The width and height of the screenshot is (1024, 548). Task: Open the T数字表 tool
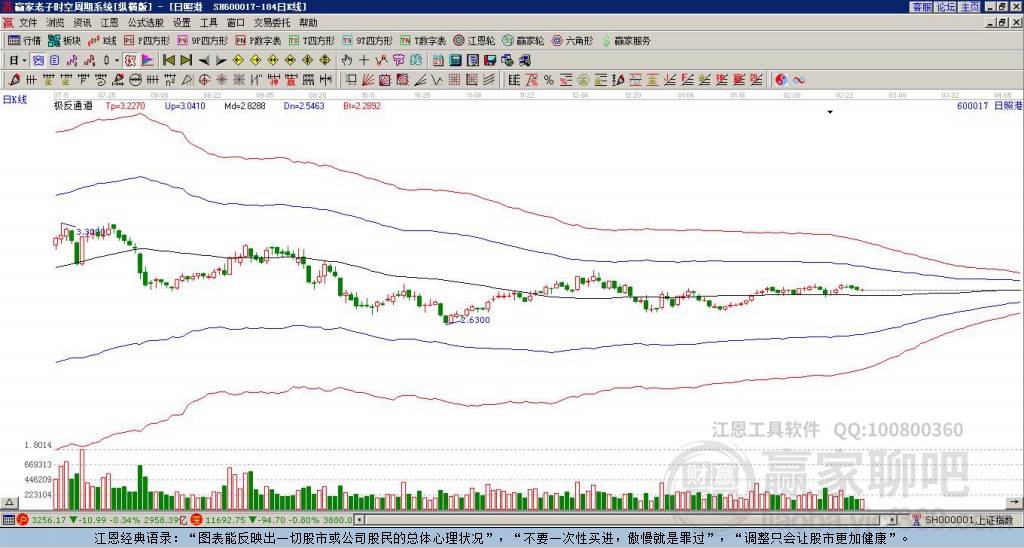point(423,40)
